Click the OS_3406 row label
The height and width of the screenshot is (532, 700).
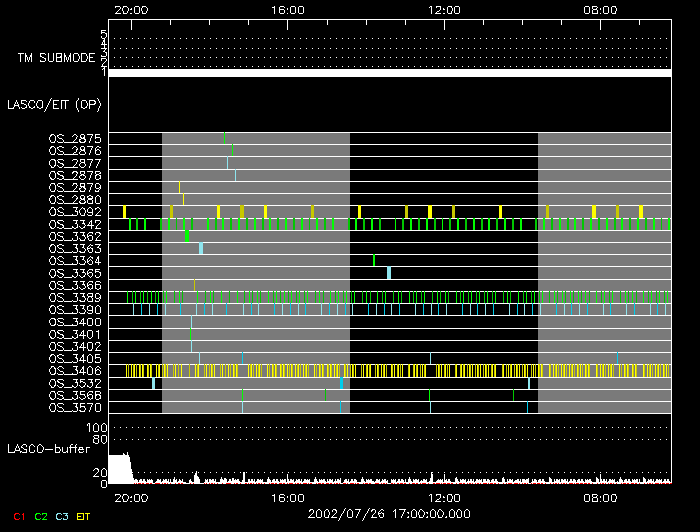click(x=75, y=371)
